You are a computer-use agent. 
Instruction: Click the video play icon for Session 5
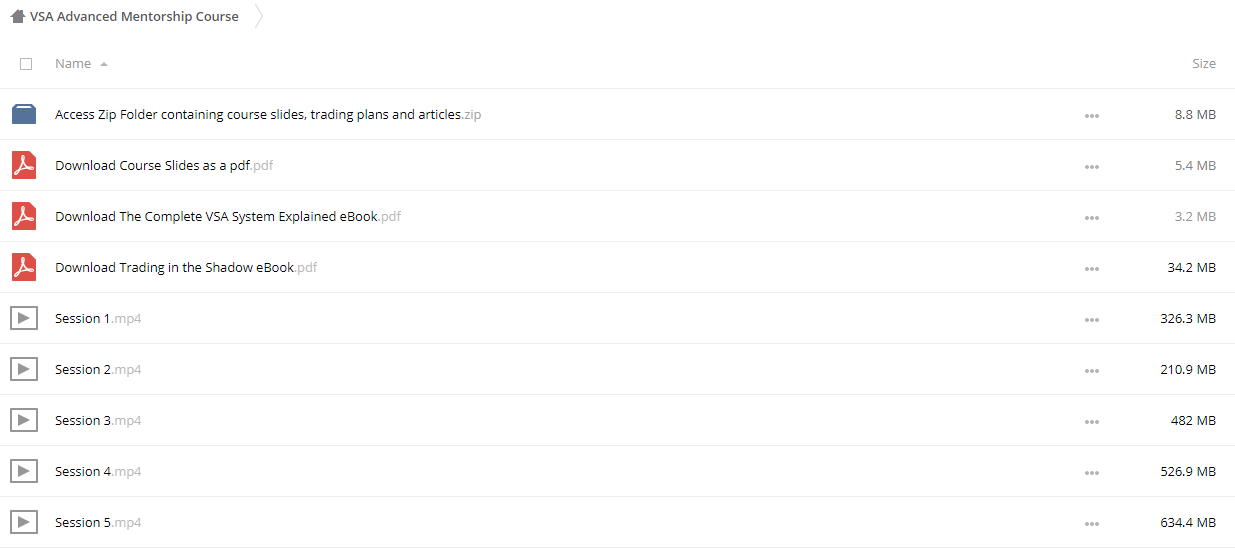(24, 522)
